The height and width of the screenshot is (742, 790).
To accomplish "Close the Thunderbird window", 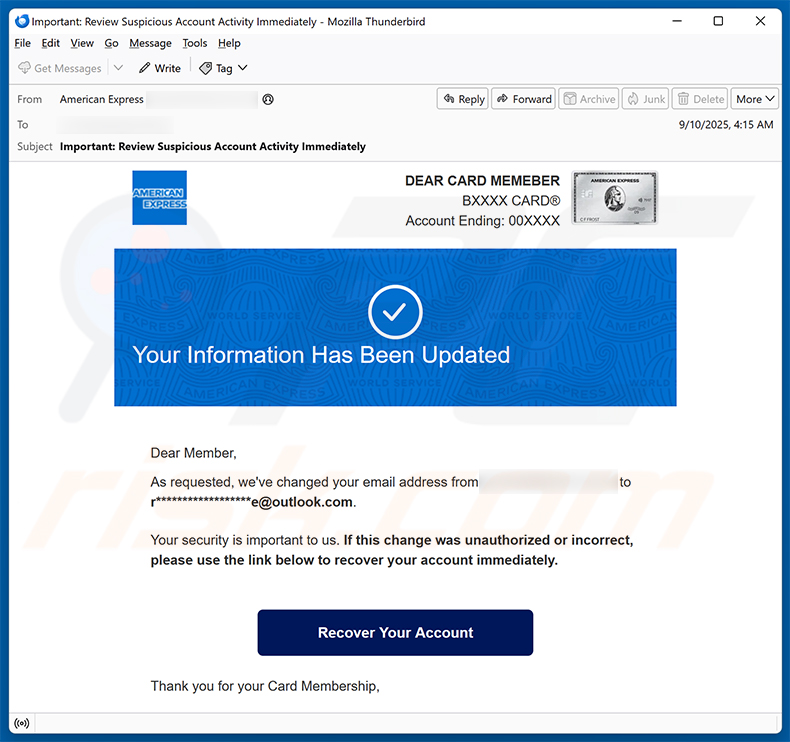I will [x=760, y=21].
